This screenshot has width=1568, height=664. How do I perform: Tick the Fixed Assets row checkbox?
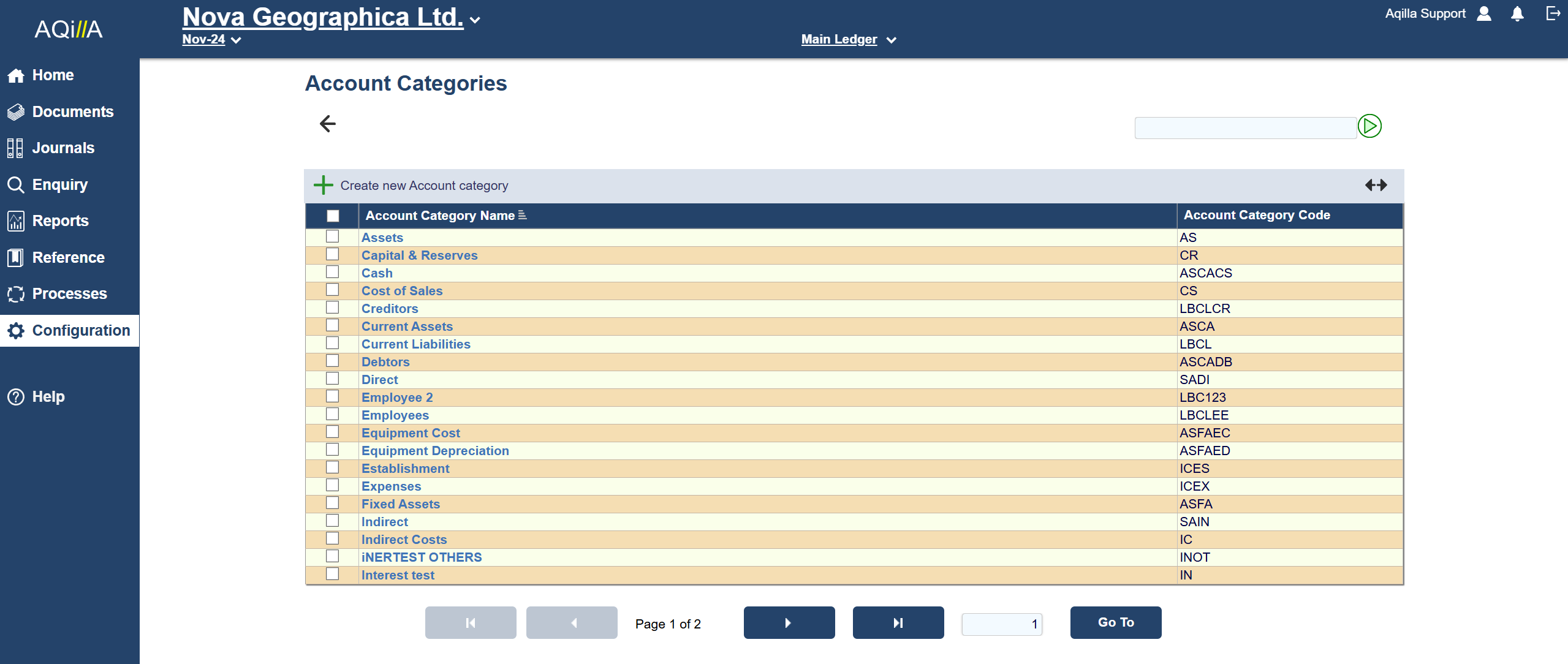[332, 503]
